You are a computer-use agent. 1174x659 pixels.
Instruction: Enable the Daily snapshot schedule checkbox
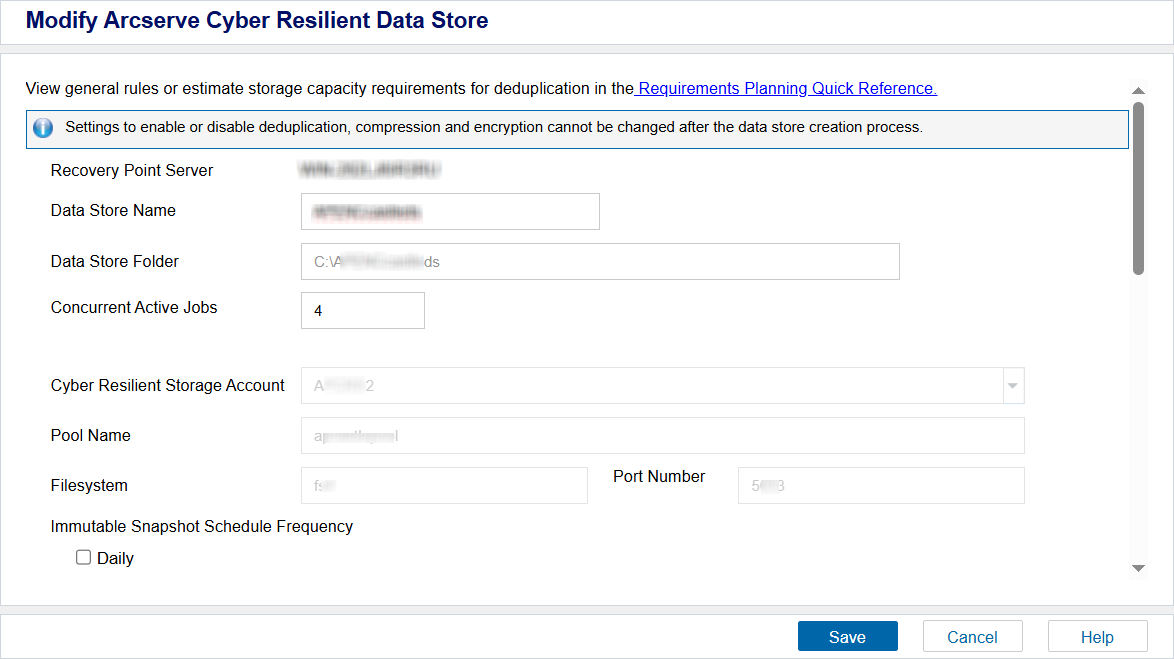84,558
